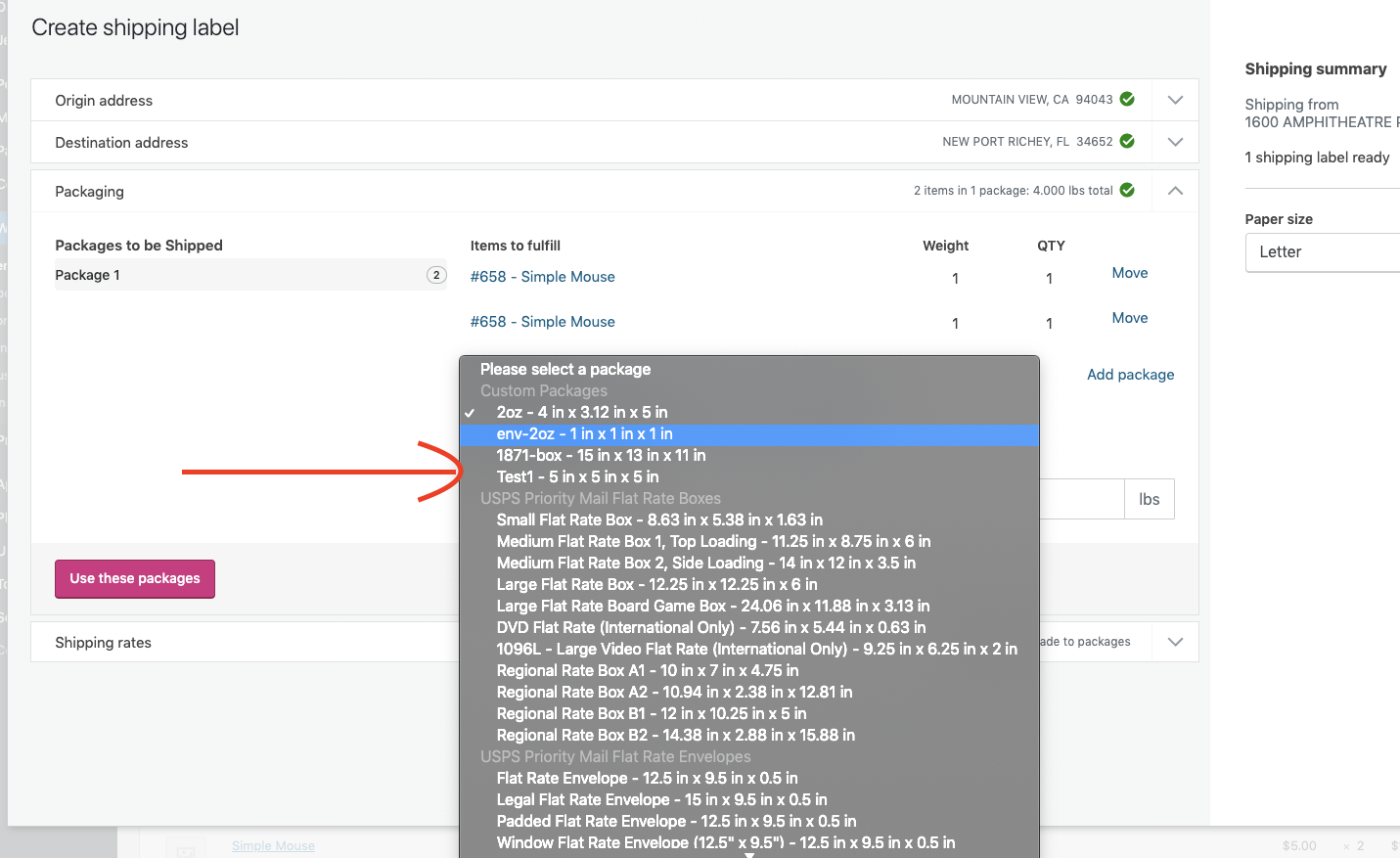The width and height of the screenshot is (1400, 858).
Task: Click 2 items in 1 package summary text
Action: pyautogui.click(x=1013, y=191)
